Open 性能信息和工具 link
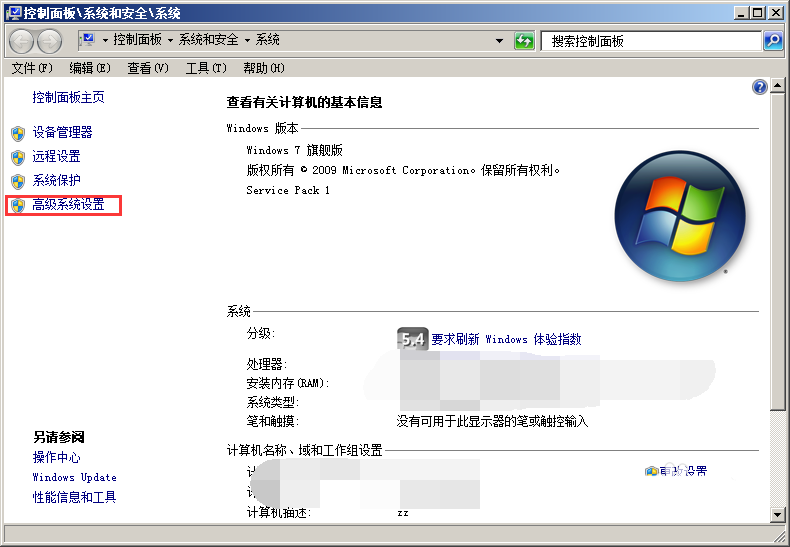 75,497
